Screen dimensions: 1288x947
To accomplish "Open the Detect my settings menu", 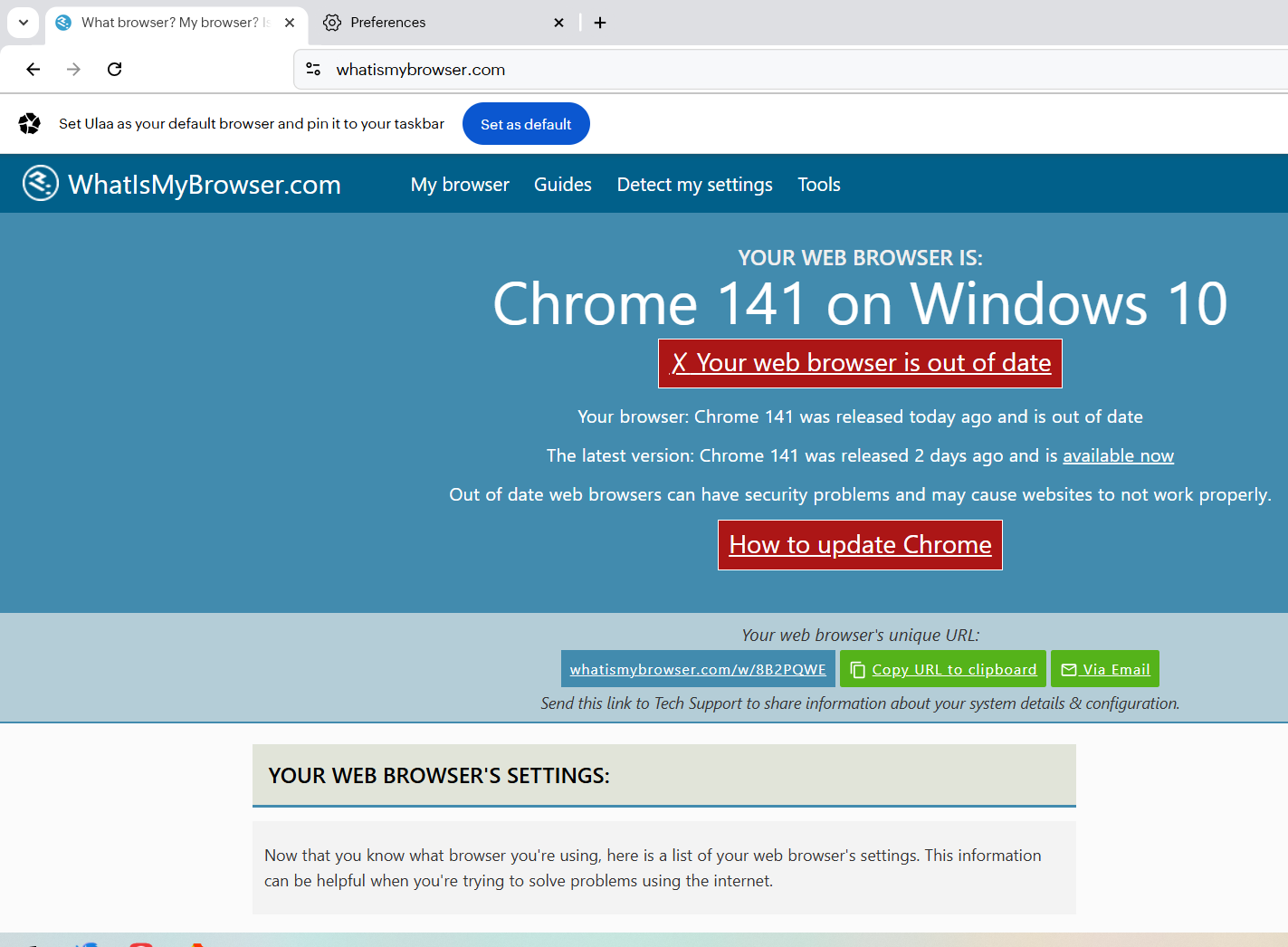I will coord(695,185).
